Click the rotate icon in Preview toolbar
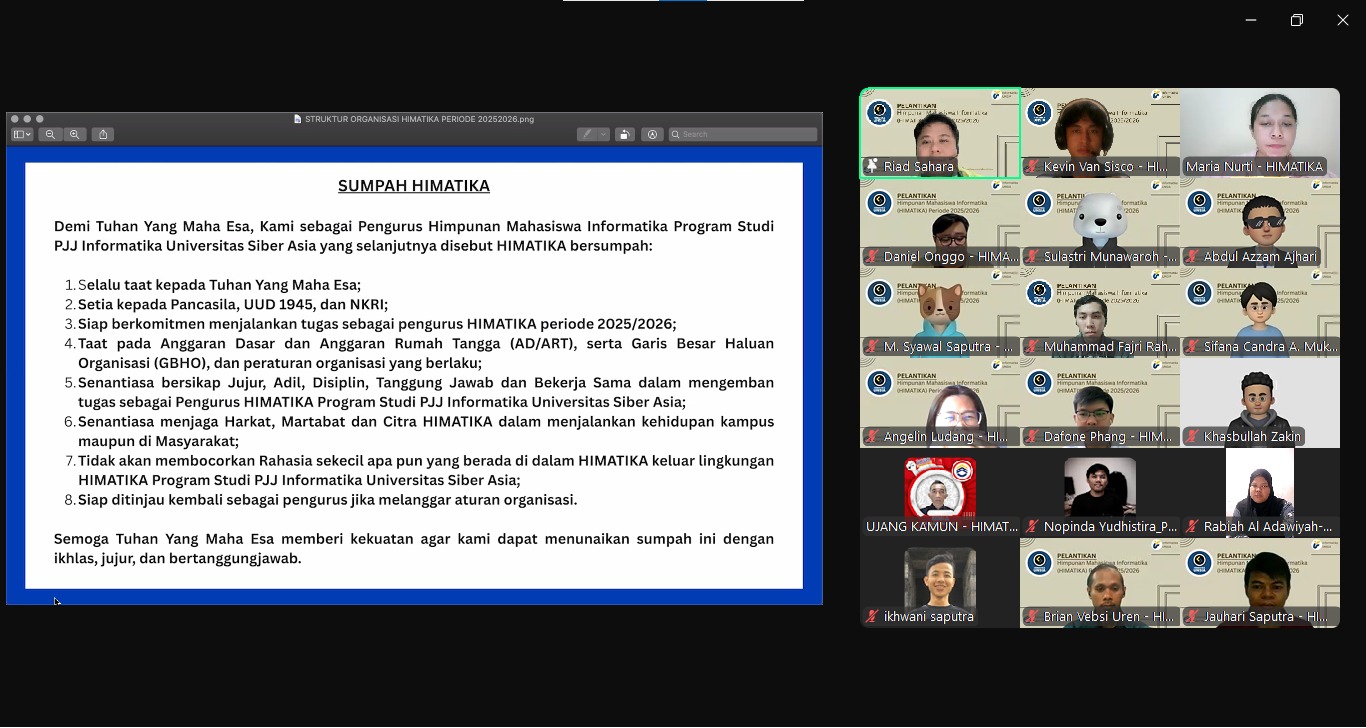This screenshot has height=728, width=1366. 624,134
